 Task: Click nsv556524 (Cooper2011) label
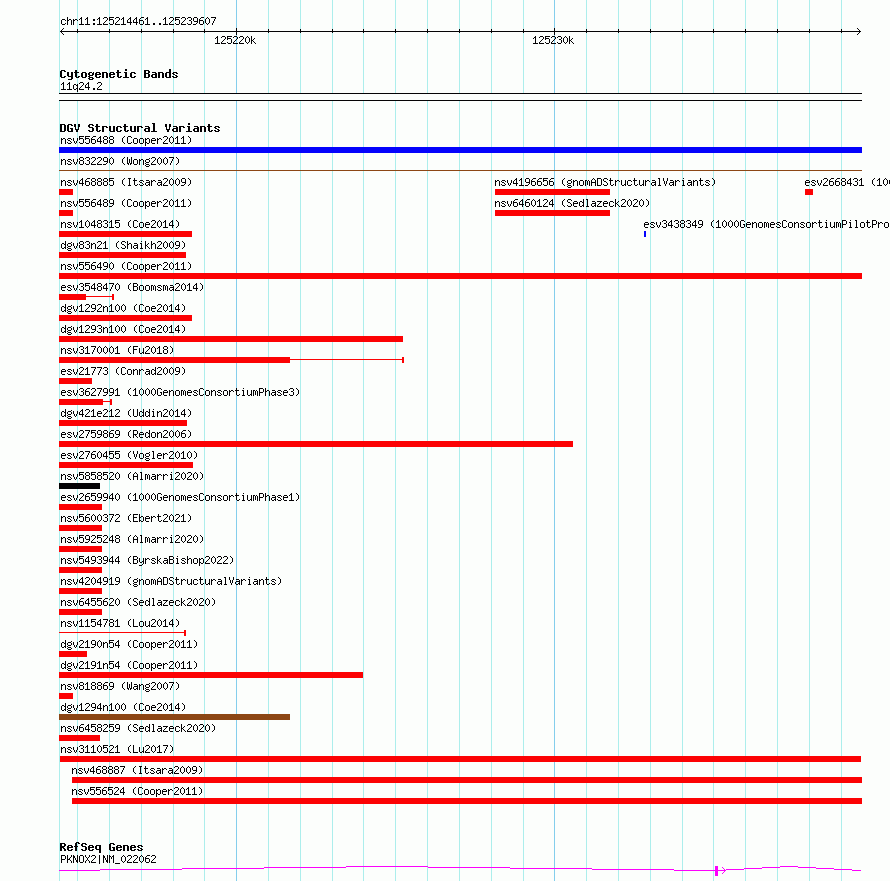[137, 791]
